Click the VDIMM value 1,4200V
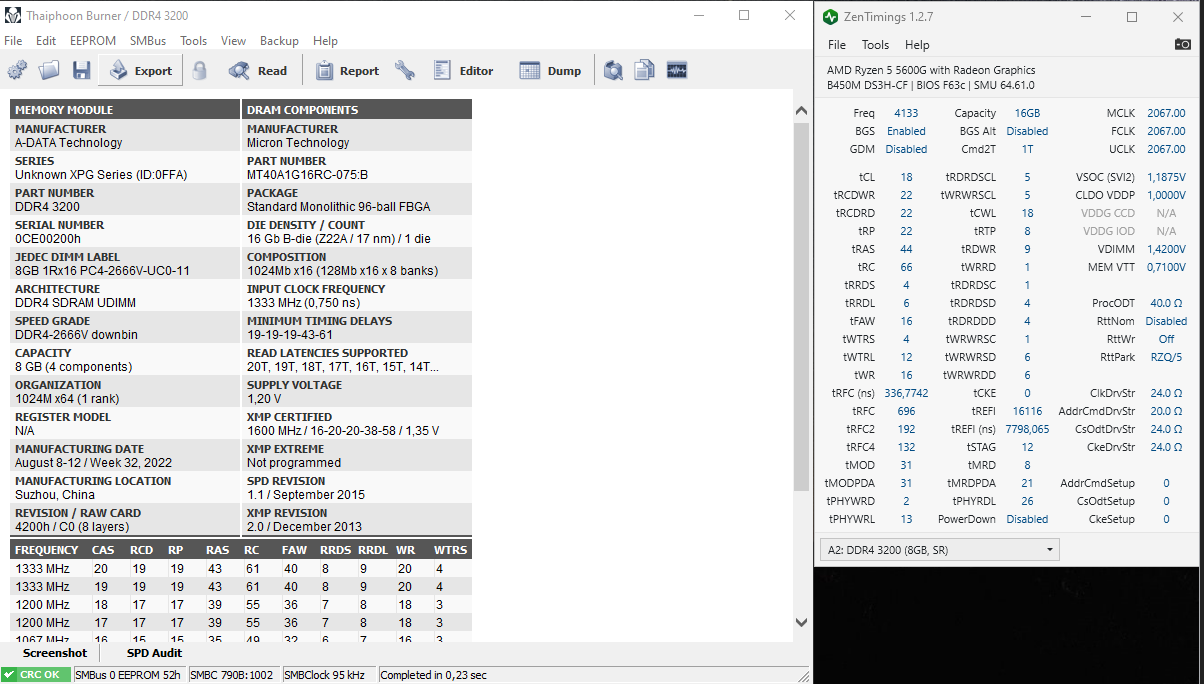 [1166, 249]
